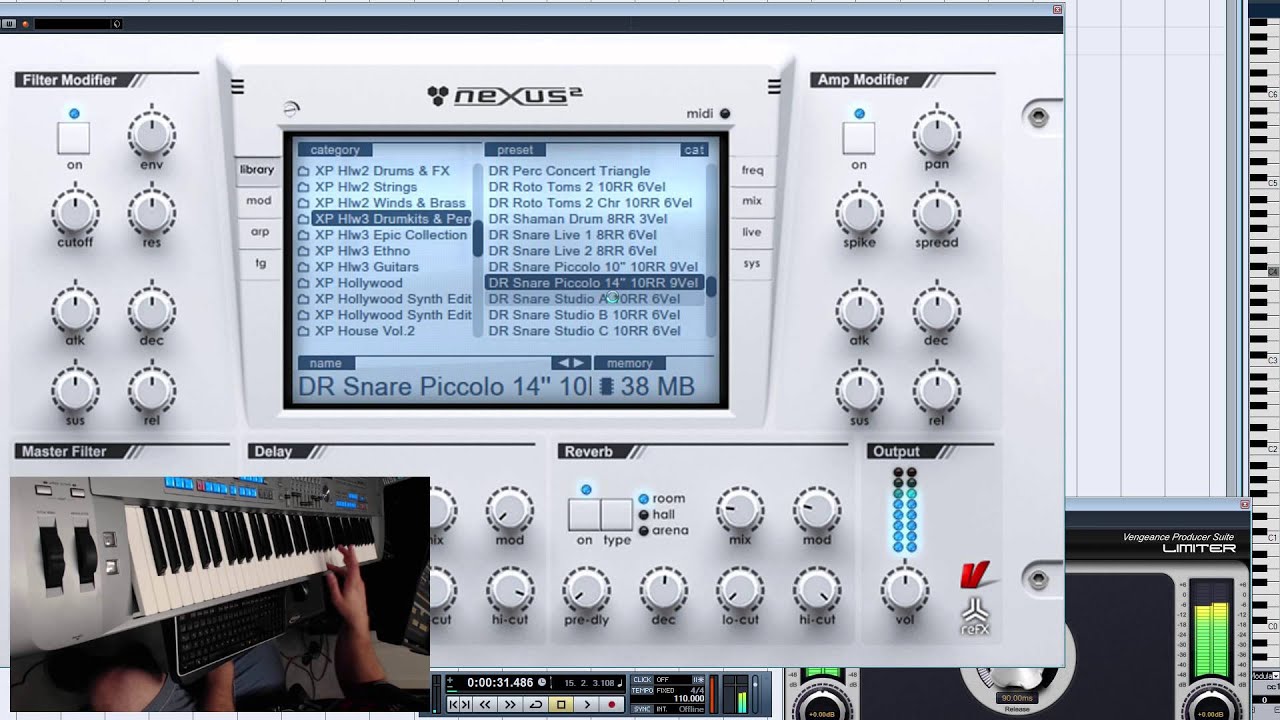Switch to the tg tab
Image resolution: width=1280 pixels, height=720 pixels.
point(260,263)
